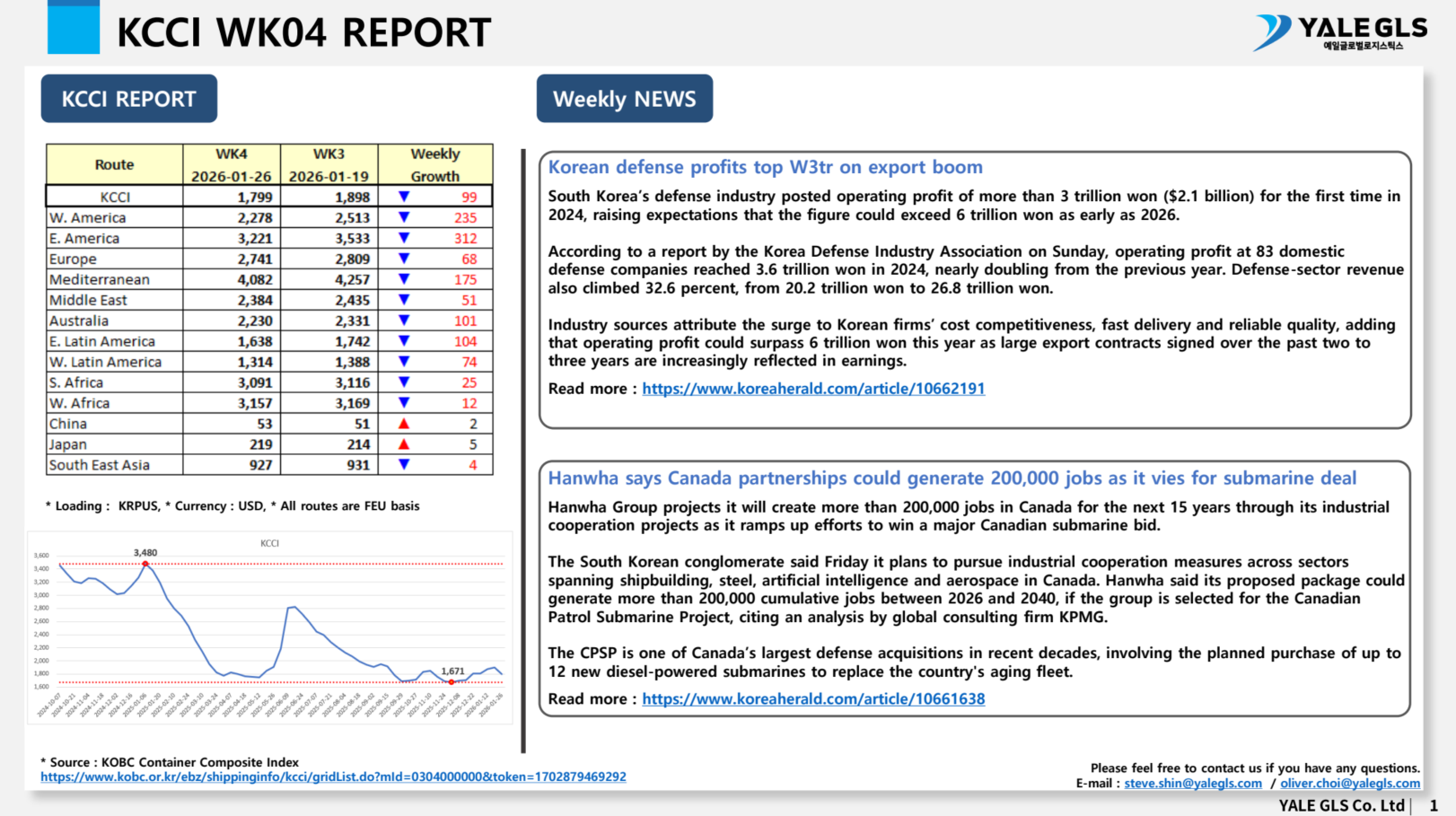Click the blue square beside report title
1456x816 pixels.
point(74,28)
